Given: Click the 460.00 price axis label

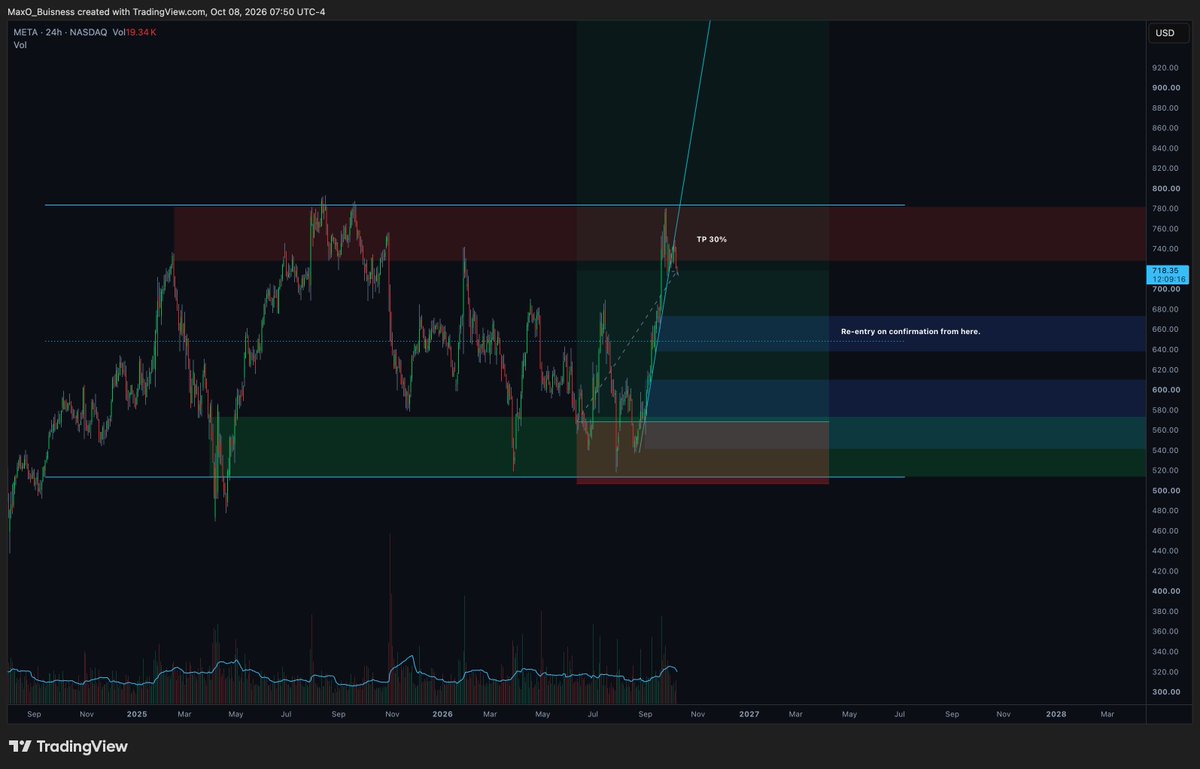Looking at the screenshot, I should point(1165,531).
